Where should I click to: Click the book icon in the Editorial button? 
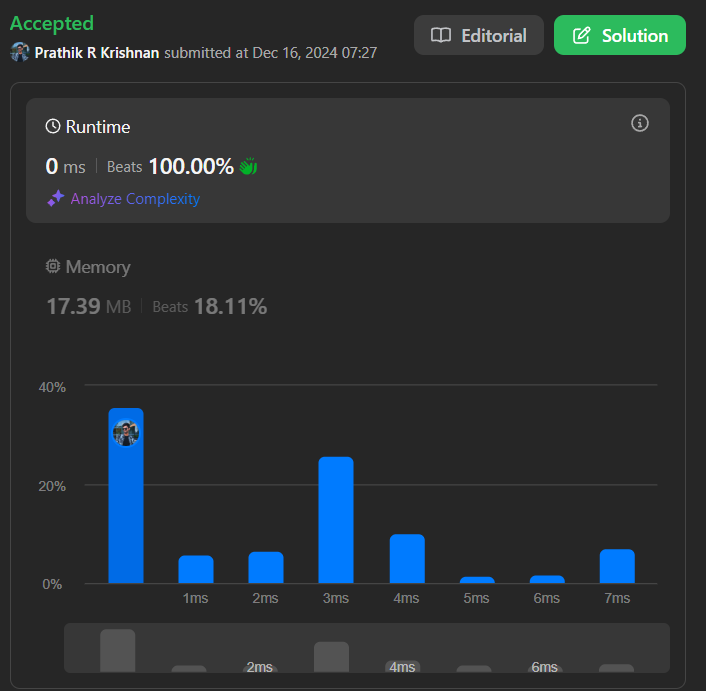point(440,35)
